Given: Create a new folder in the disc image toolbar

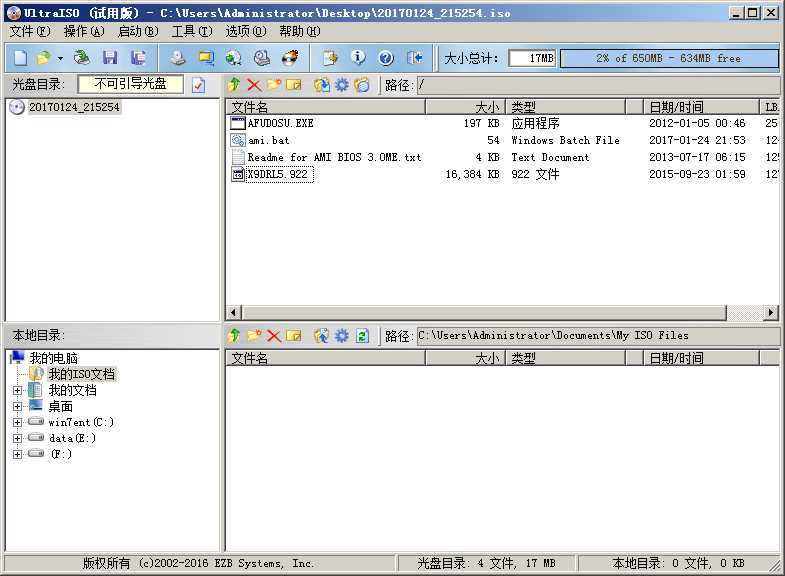Looking at the screenshot, I should 274,85.
